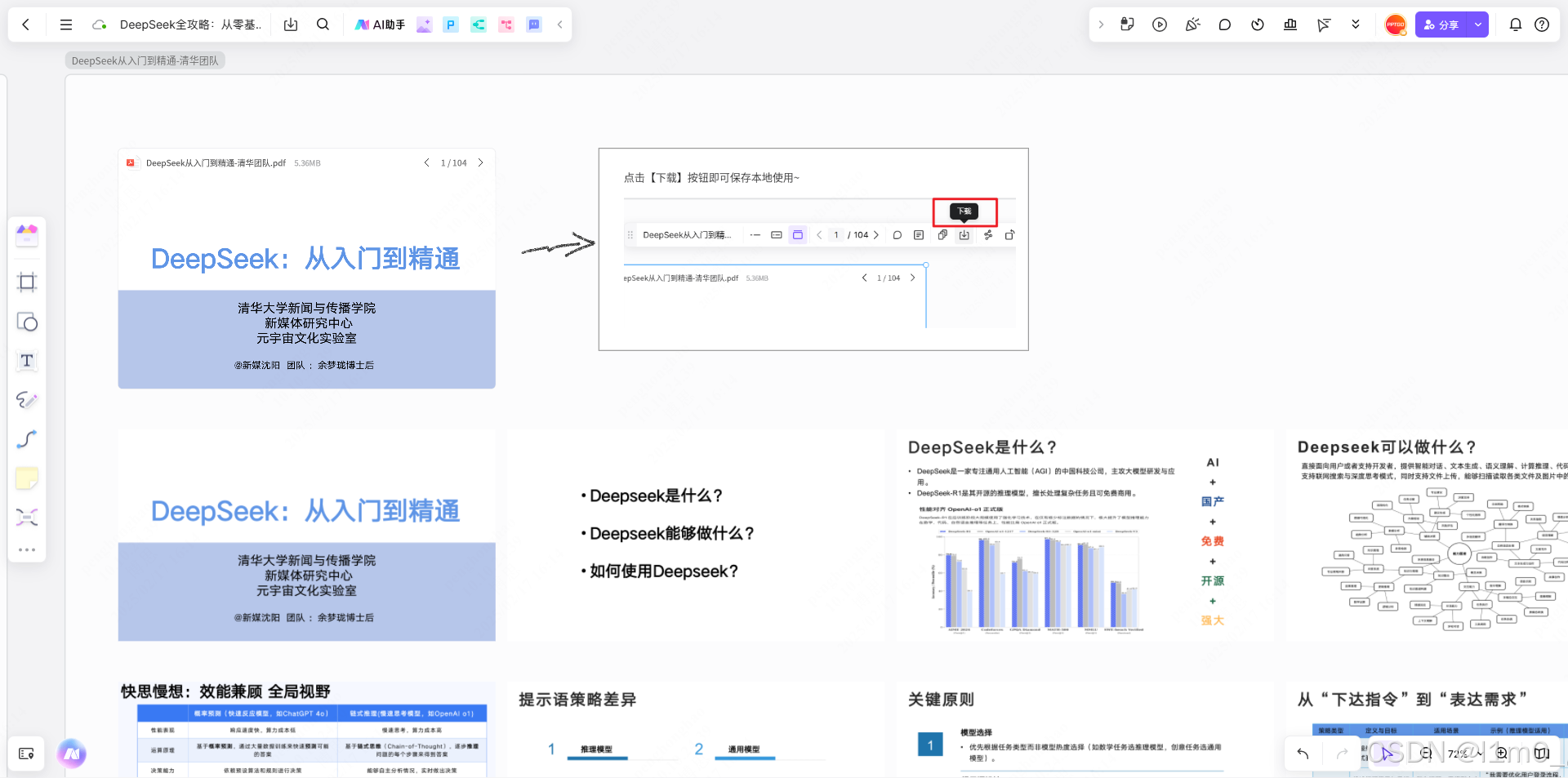Click the purple AI image generation icon
Viewport: 1568px width, 778px height.
[x=424, y=24]
